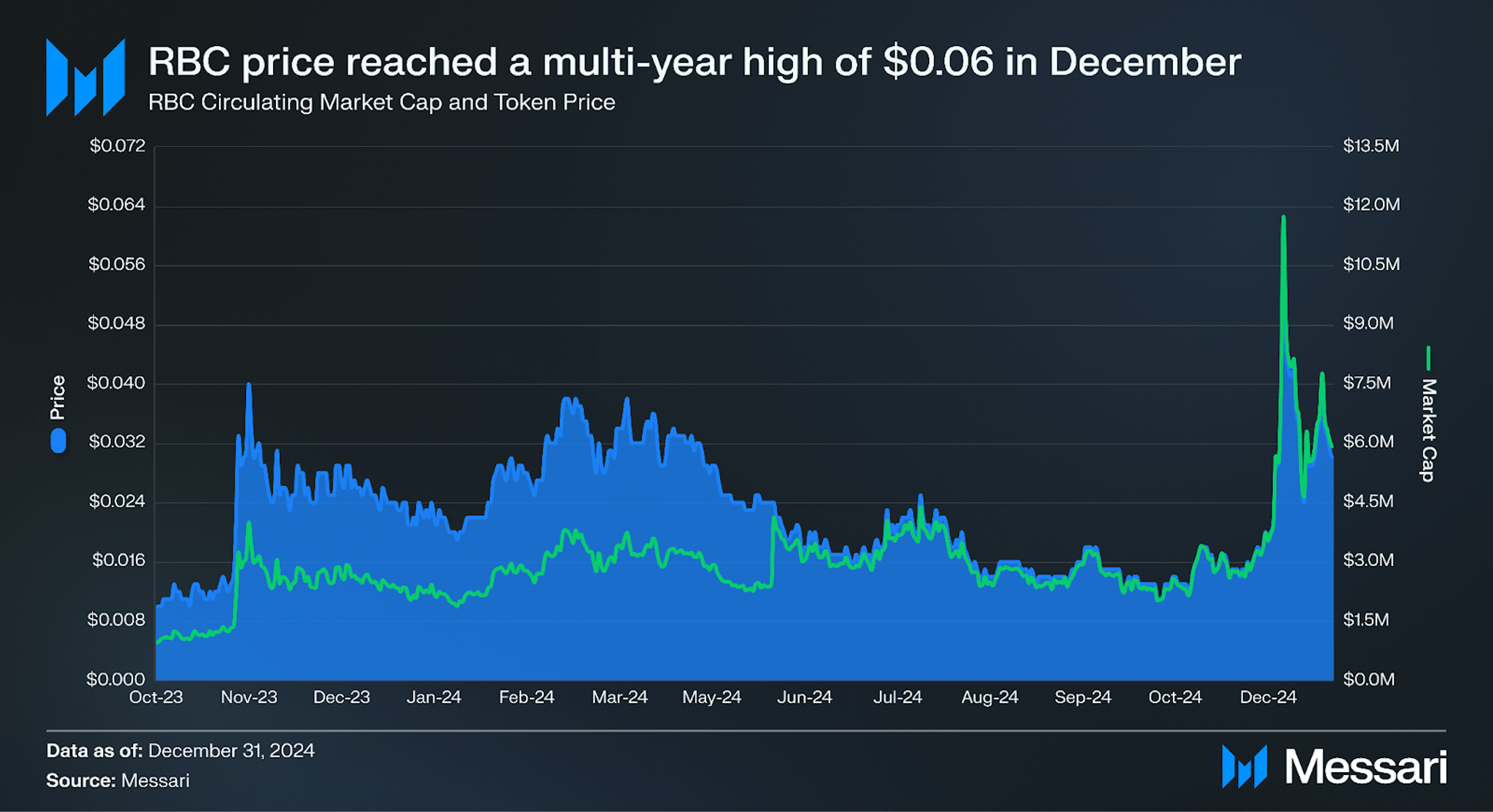Image resolution: width=1493 pixels, height=812 pixels.
Task: Click the Data as of December 31 text
Action: [180, 751]
